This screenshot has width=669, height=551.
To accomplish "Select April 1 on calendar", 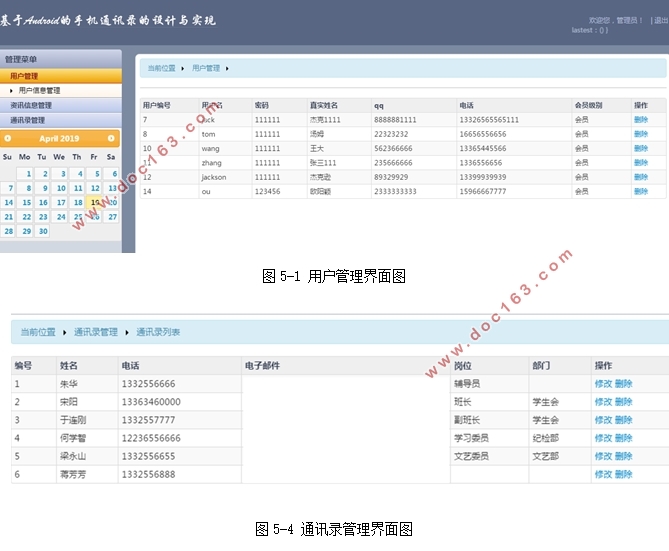I will [x=25, y=174].
